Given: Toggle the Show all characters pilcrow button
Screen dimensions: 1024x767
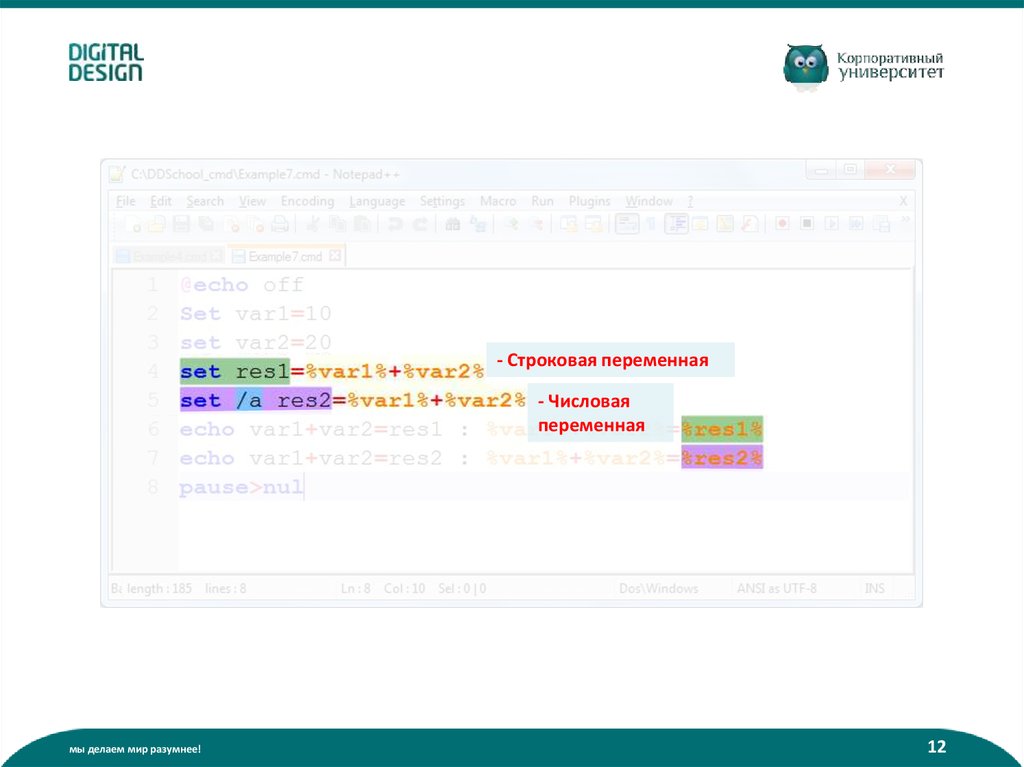Looking at the screenshot, I should click(x=650, y=225).
